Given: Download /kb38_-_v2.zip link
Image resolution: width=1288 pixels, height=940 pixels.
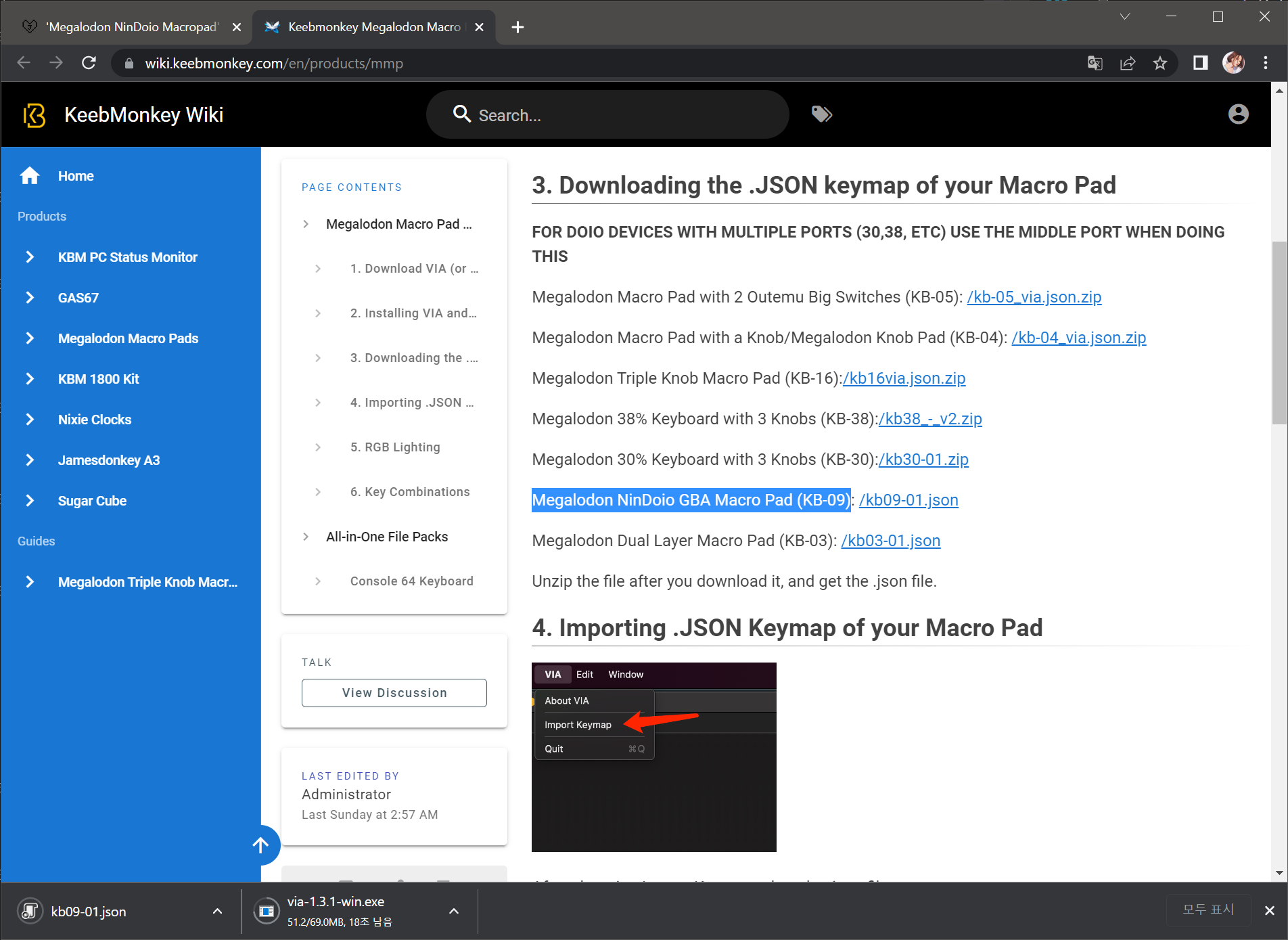Looking at the screenshot, I should [930, 419].
